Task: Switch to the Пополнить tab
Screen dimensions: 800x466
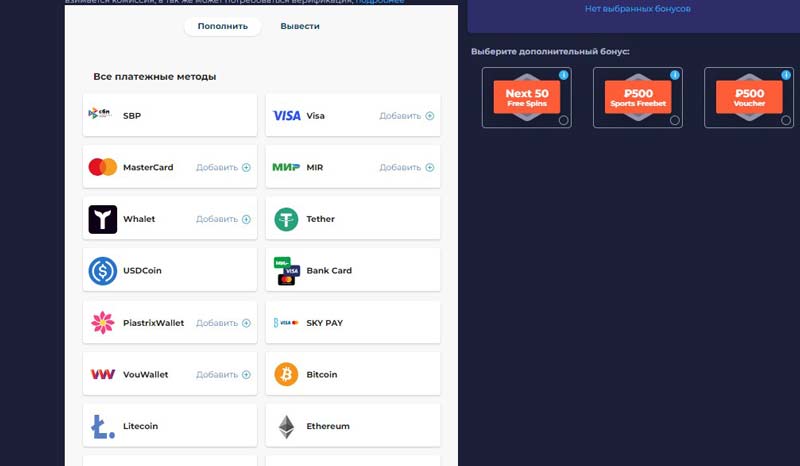Action: [x=222, y=26]
